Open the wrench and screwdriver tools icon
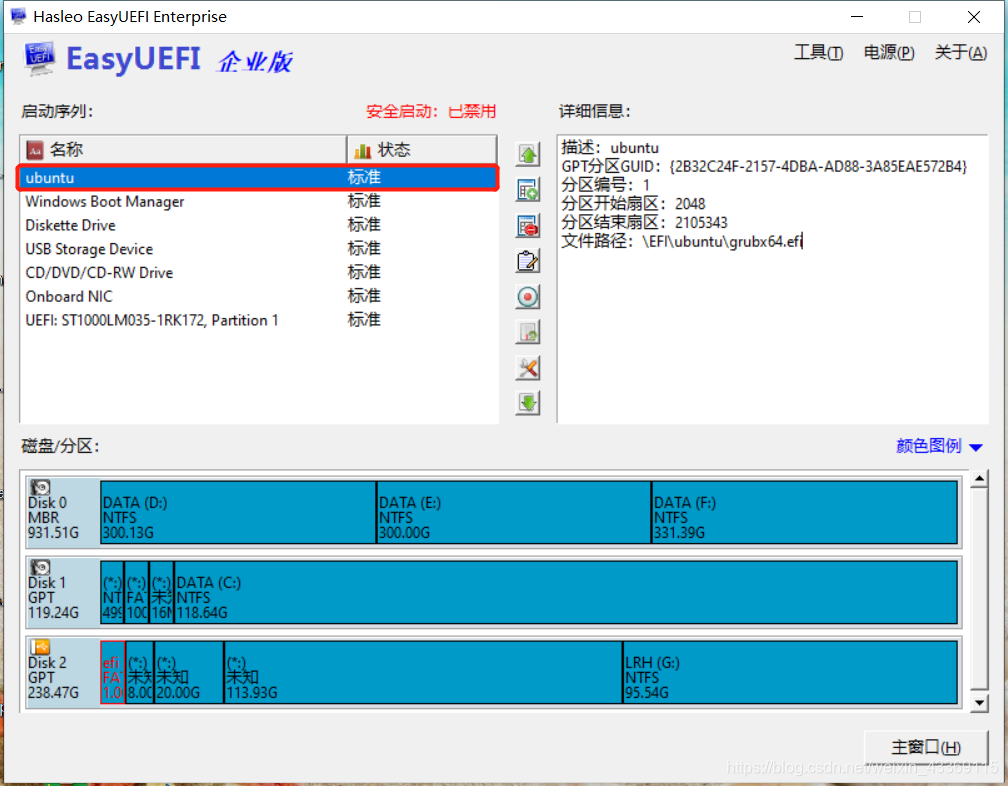The width and height of the screenshot is (1008, 786). point(528,368)
